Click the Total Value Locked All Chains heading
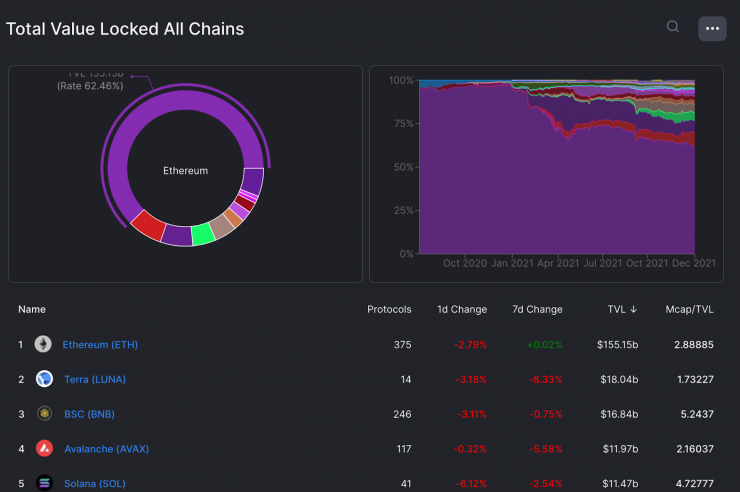740x492 pixels. 125,29
